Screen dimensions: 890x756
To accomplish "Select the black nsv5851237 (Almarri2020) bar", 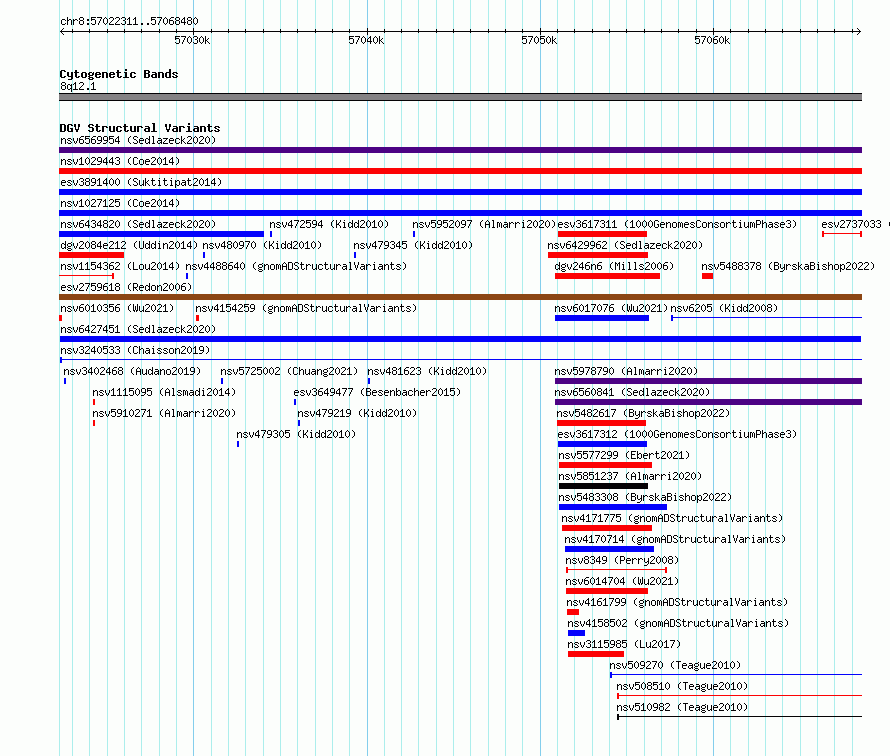I will 603,486.
